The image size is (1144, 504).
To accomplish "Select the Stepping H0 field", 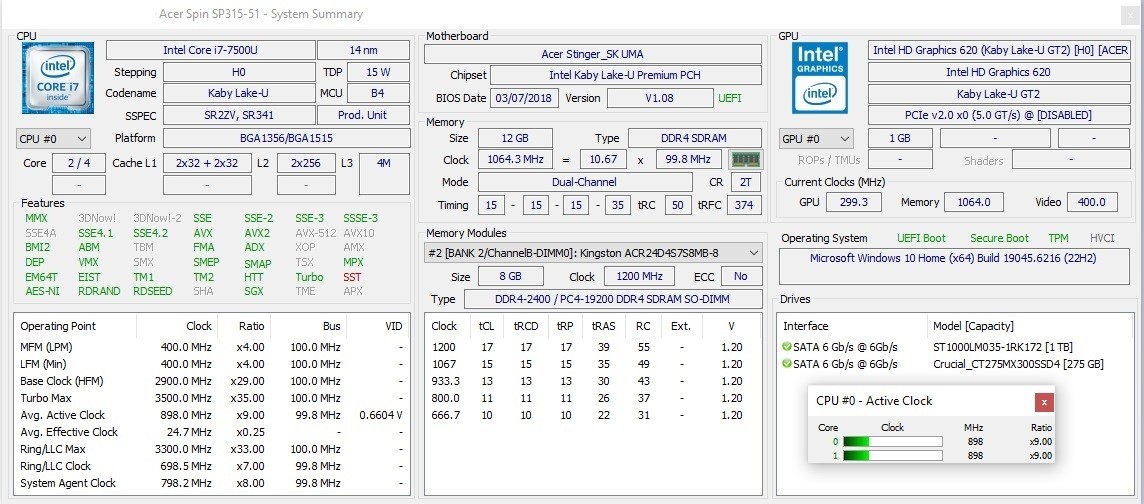I will 239,72.
